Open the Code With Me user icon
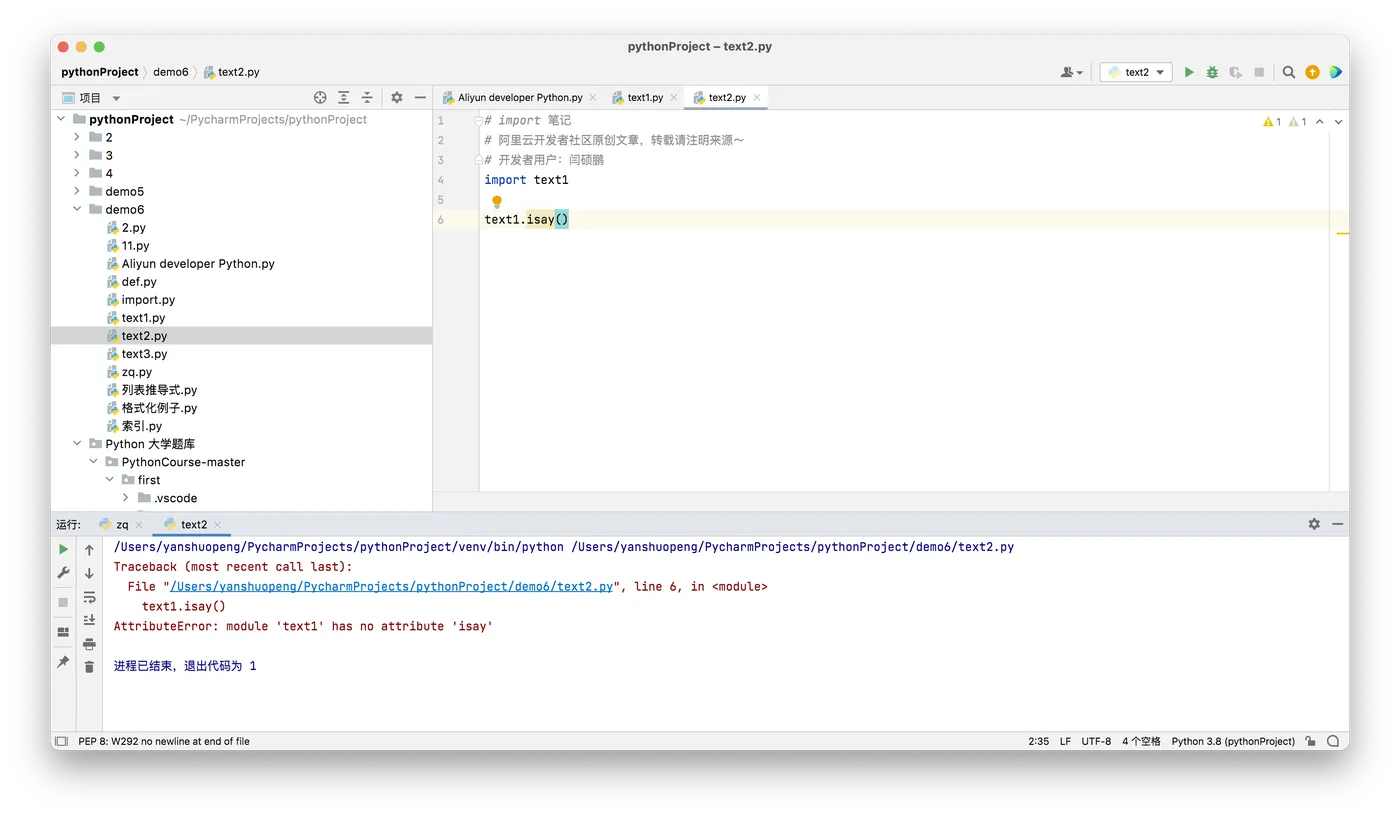The width and height of the screenshot is (1400, 817). pos(1072,72)
